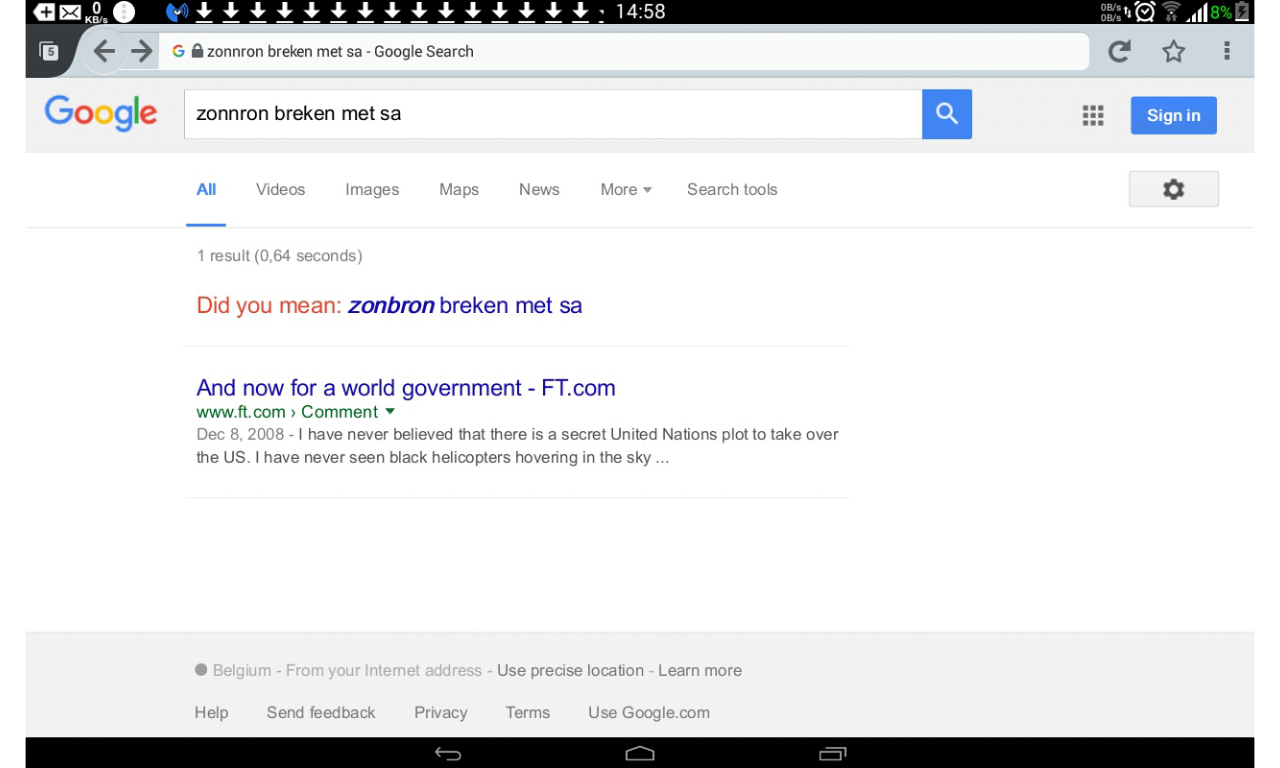
Task: Switch to the Images tab
Action: coord(372,190)
